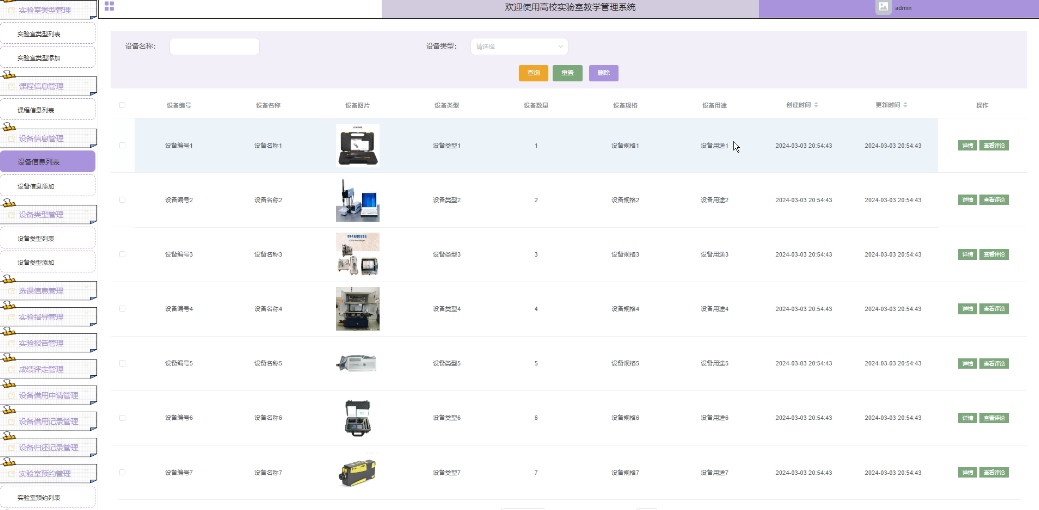Click the folder icon beside 实验报告管理
Viewport: 1039px width, 510px height.
click(11, 343)
